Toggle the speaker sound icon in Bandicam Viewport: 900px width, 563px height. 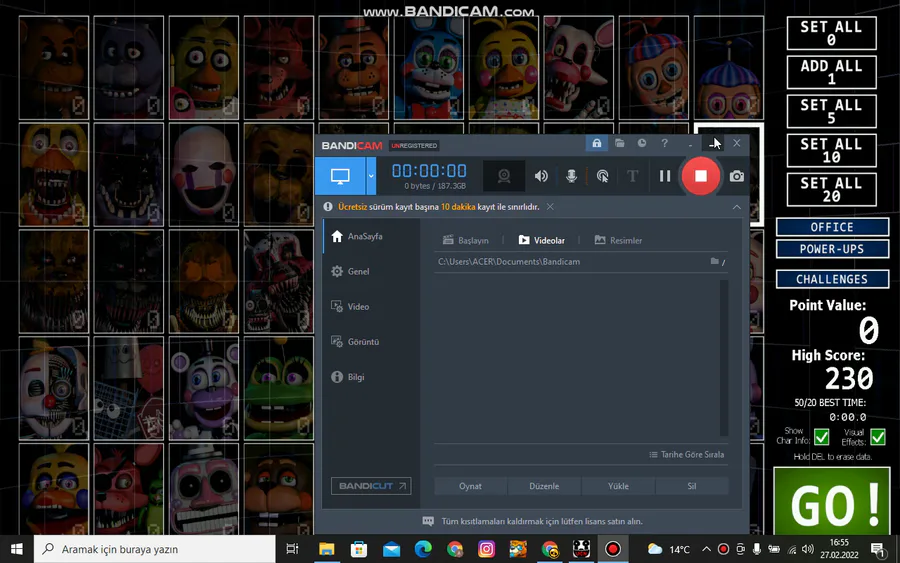point(541,176)
